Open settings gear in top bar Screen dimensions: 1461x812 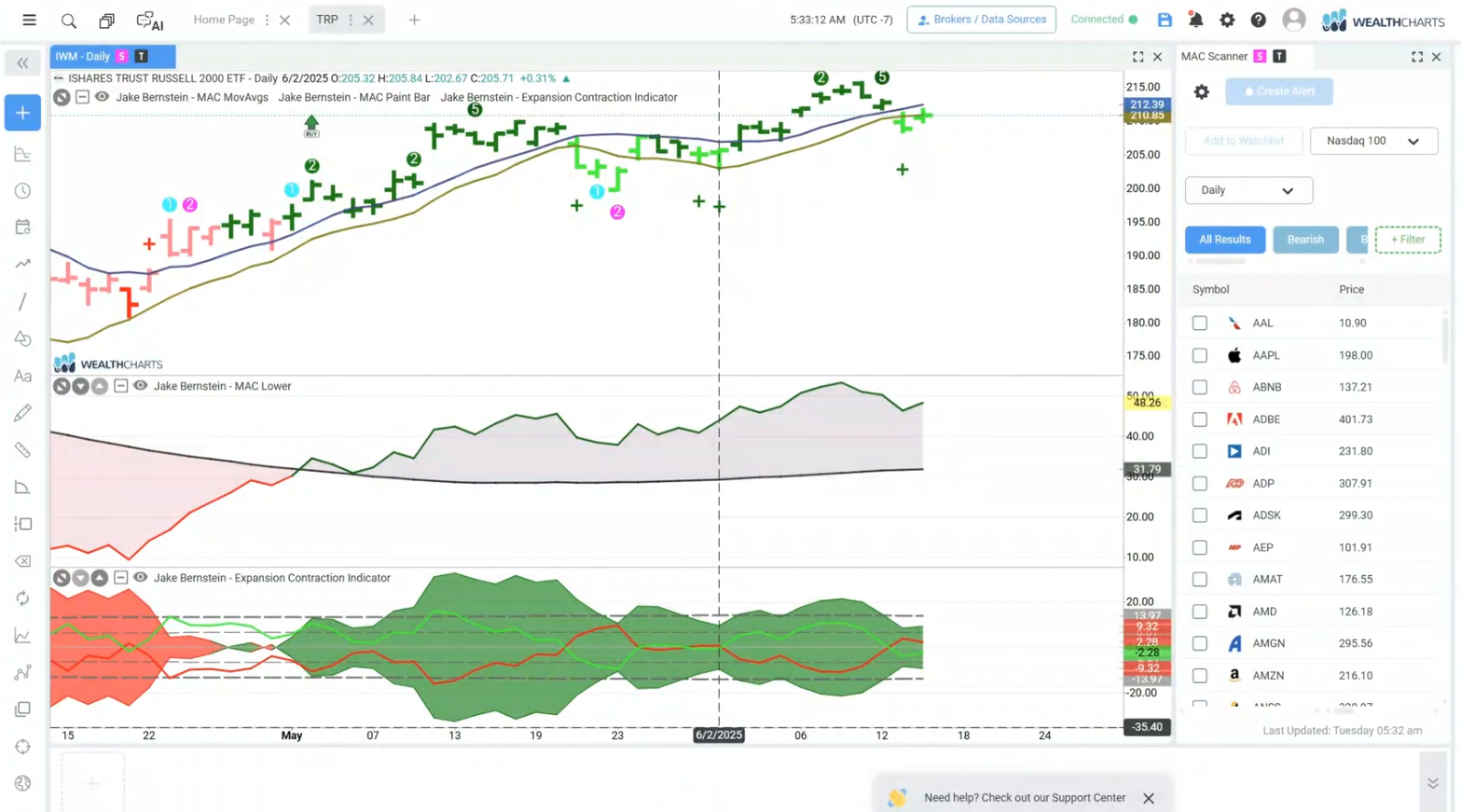click(x=1227, y=20)
